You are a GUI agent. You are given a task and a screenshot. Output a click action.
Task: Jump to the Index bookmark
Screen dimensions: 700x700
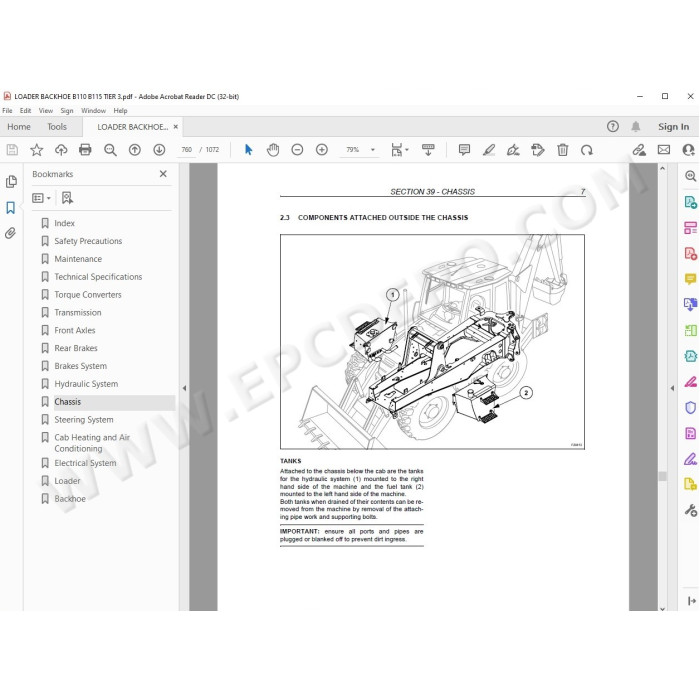[x=64, y=223]
